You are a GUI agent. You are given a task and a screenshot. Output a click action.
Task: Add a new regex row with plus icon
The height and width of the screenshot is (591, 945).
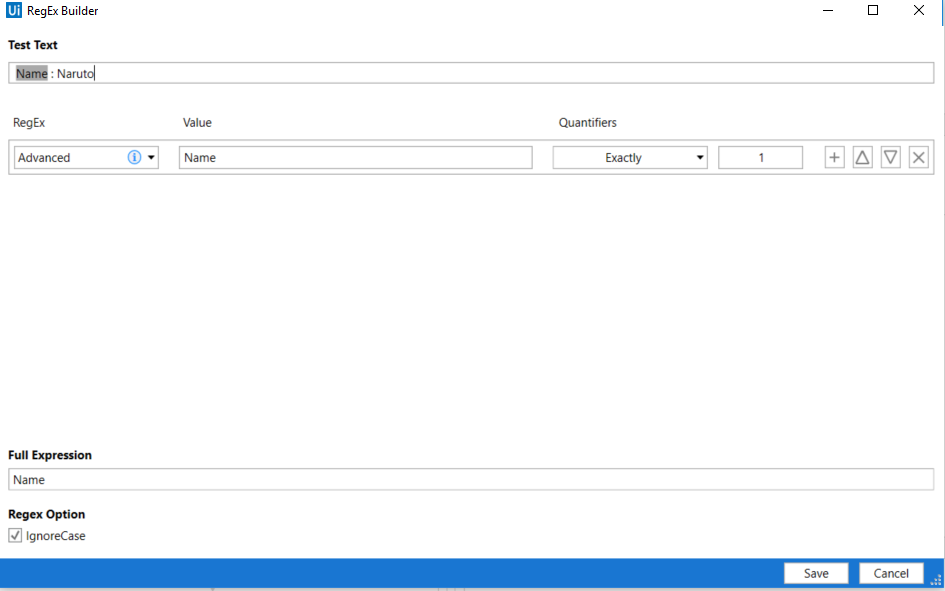pos(834,157)
